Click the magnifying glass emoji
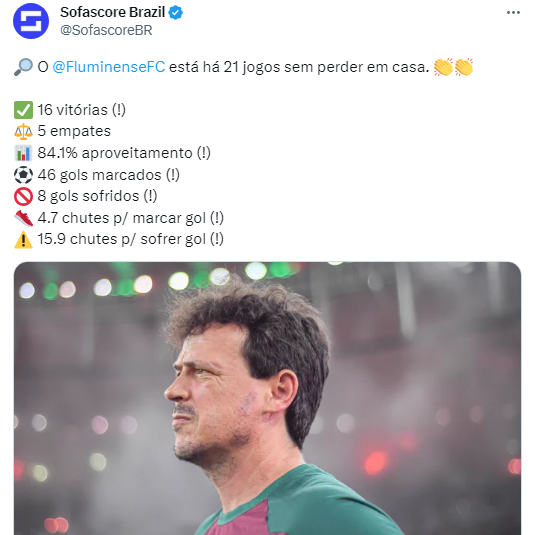 click(x=23, y=67)
